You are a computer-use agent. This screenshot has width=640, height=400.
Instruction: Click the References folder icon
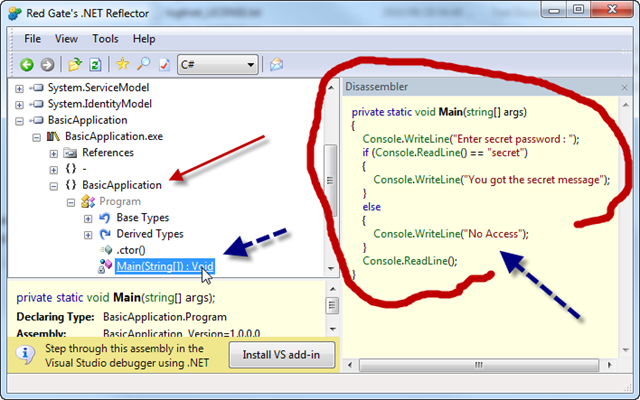click(70, 153)
